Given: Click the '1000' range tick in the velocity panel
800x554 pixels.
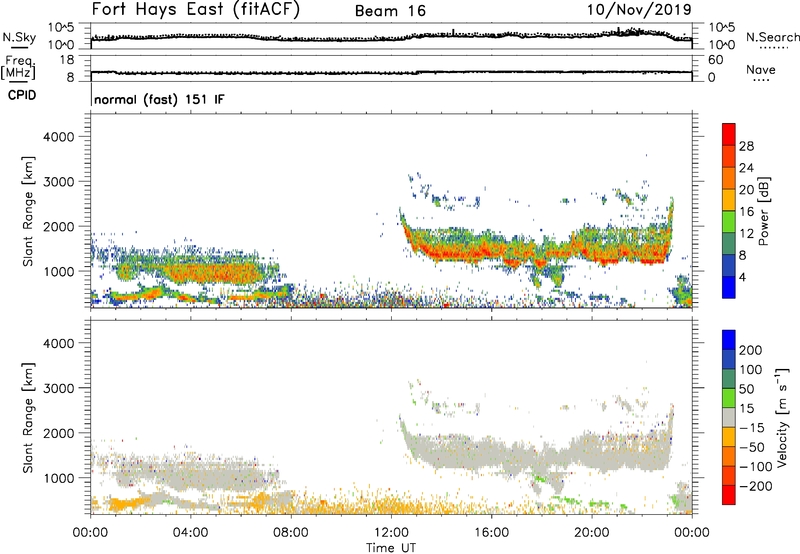Looking at the screenshot, I should pyautogui.click(x=58, y=478).
